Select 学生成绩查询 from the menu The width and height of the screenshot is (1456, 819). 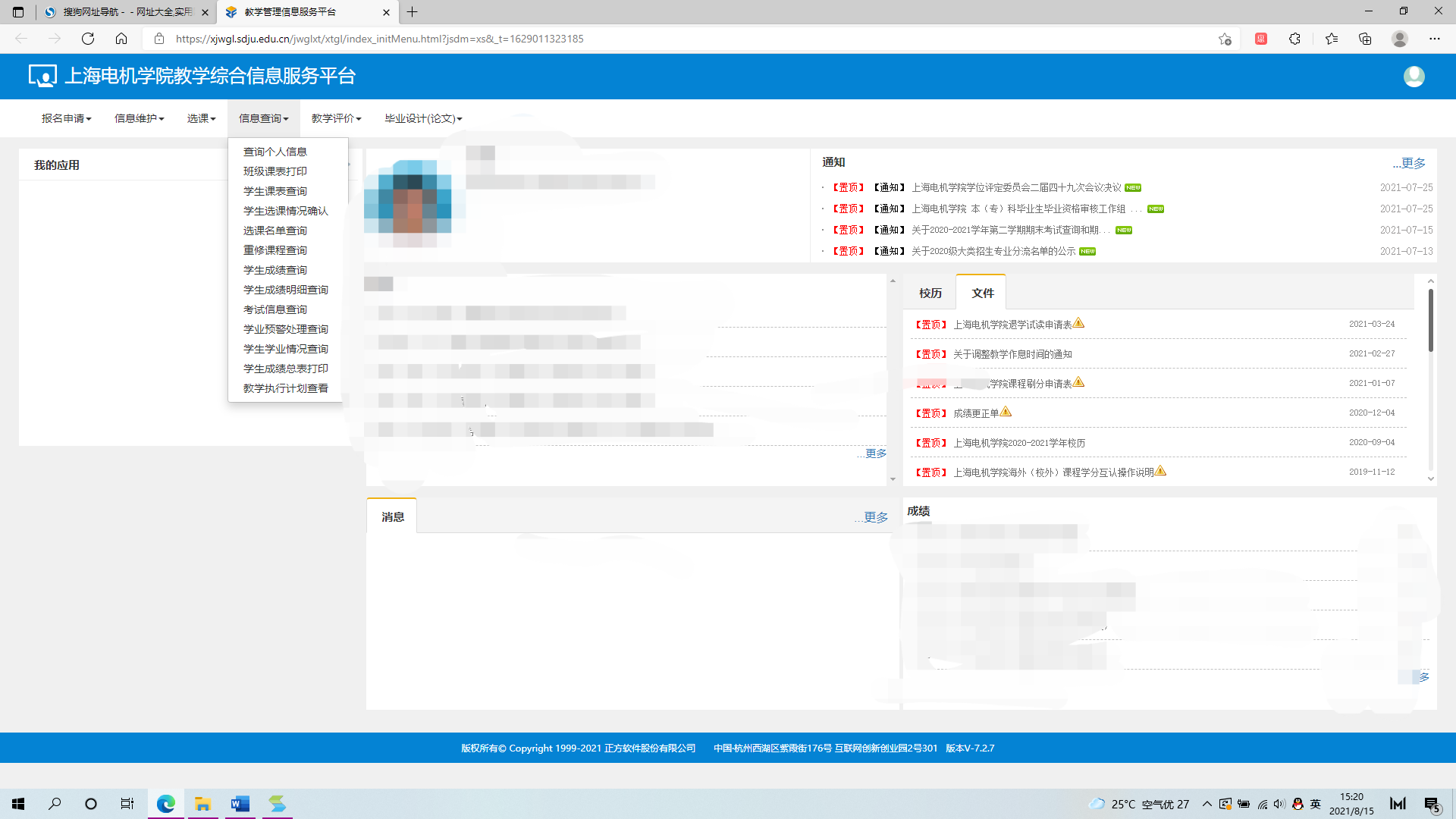(x=275, y=270)
